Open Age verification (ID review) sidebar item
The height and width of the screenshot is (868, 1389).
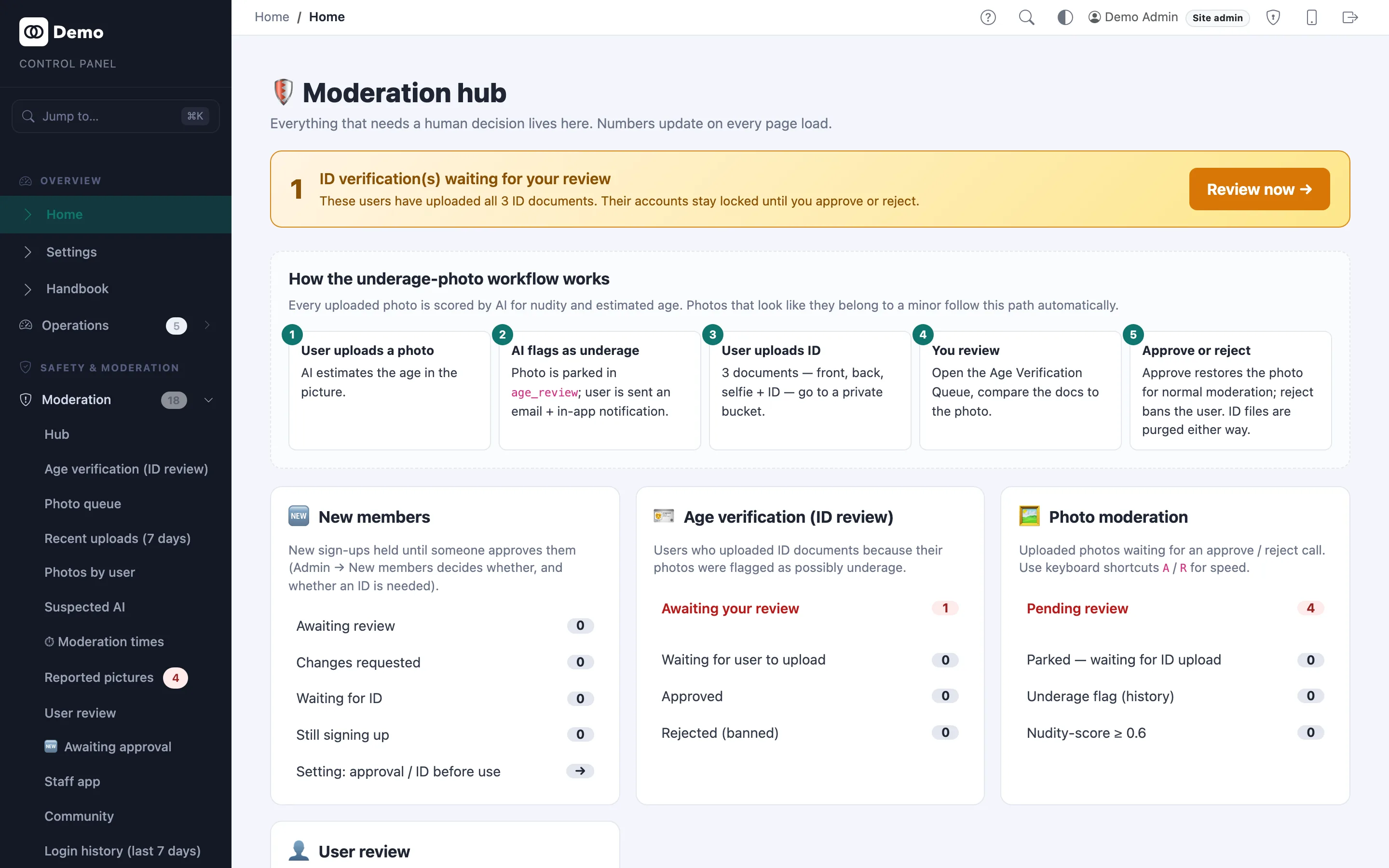coord(126,469)
